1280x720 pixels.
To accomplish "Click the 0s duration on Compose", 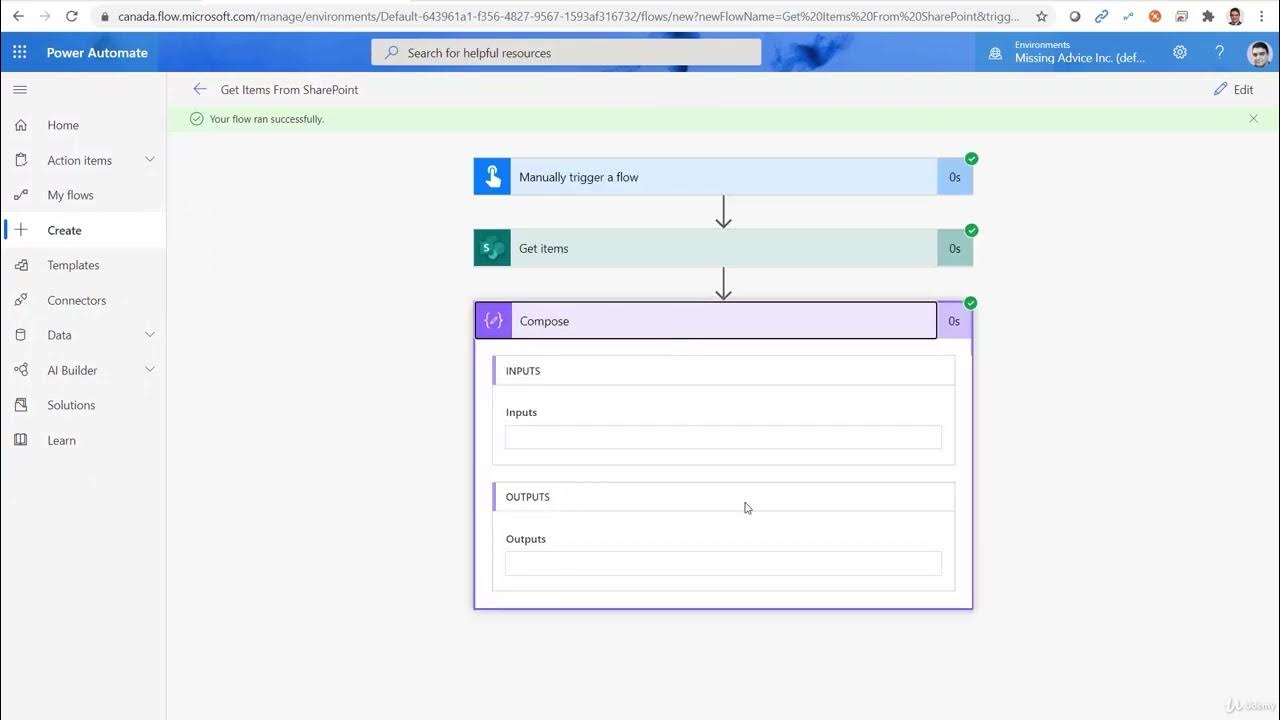I will [954, 321].
